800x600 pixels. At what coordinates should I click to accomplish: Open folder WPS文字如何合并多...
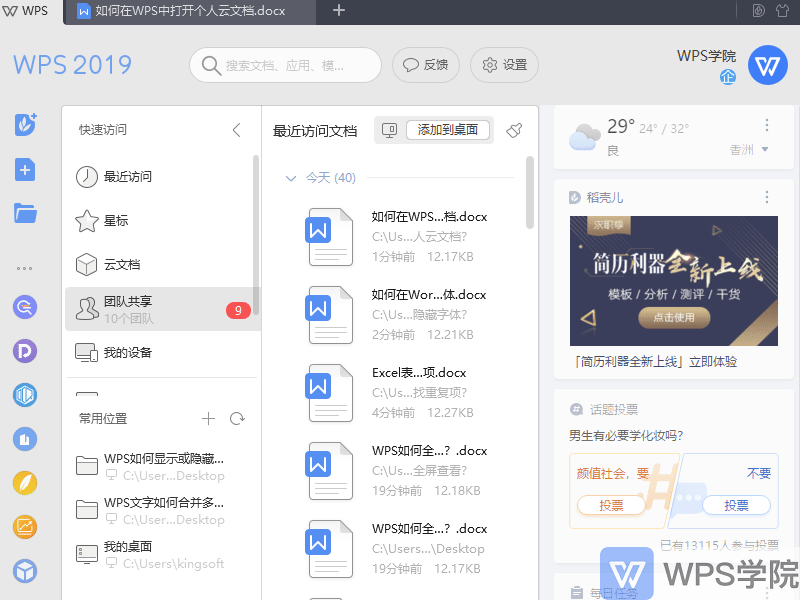click(x=158, y=510)
